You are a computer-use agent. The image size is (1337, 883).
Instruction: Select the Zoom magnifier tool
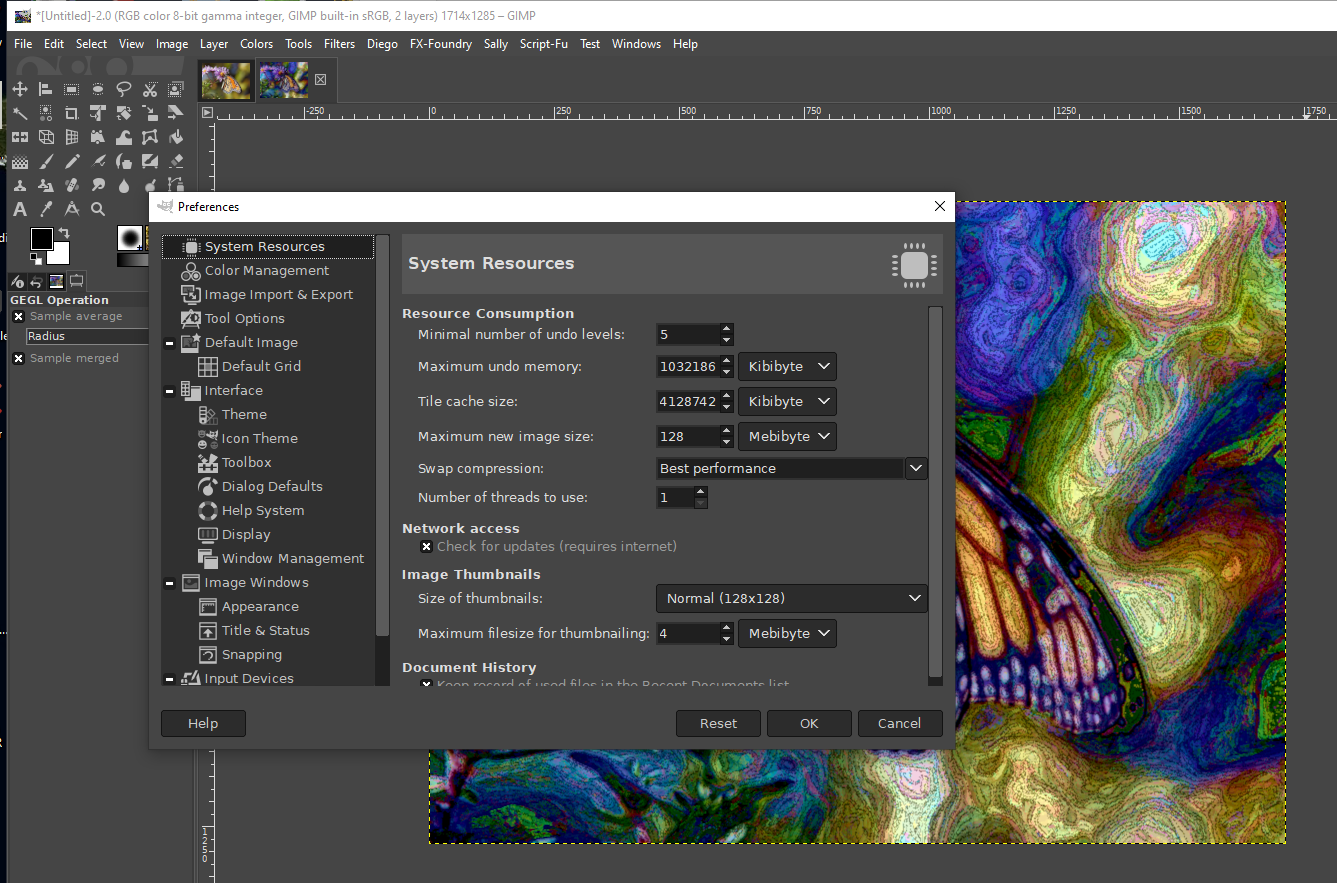(x=97, y=209)
